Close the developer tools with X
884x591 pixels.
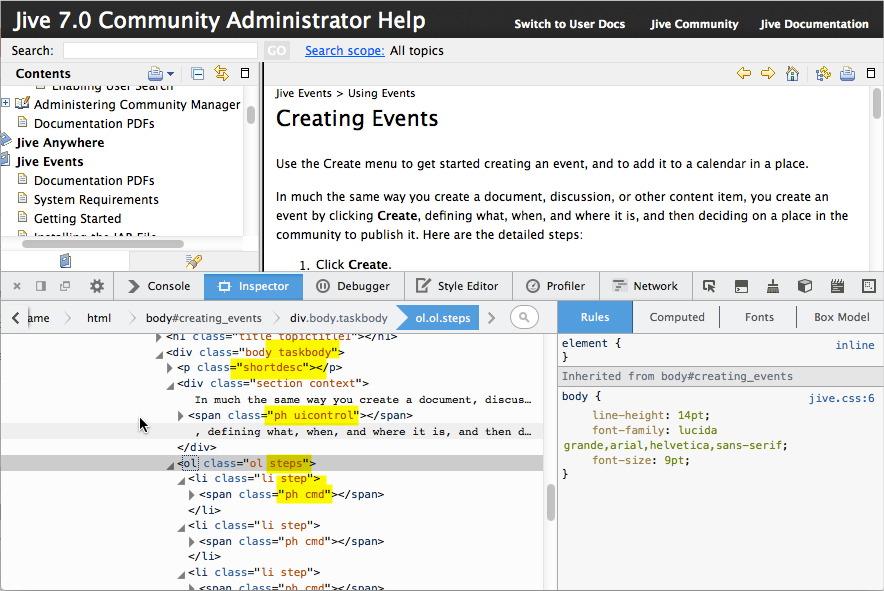(17, 286)
